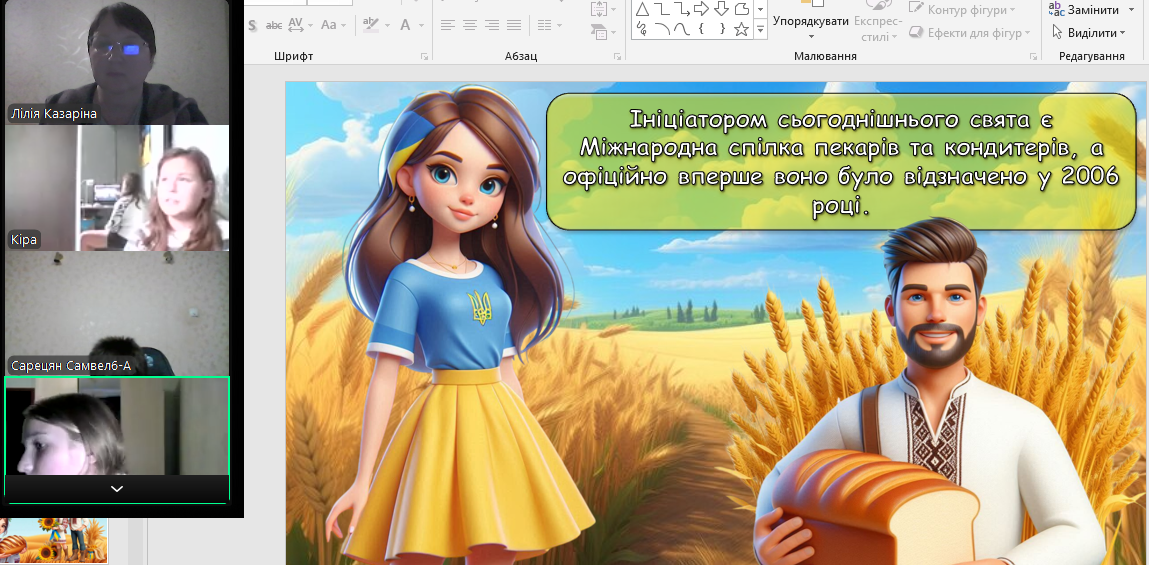
Task: Expand the shapes gallery more arrow
Action: 761,30
